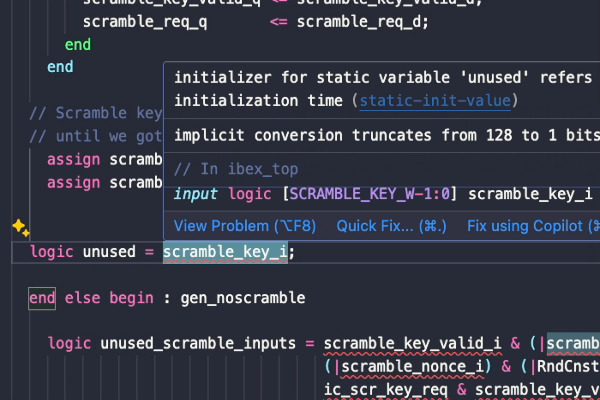Click the green 'end' keyword
The width and height of the screenshot is (600, 400).
click(x=78, y=44)
